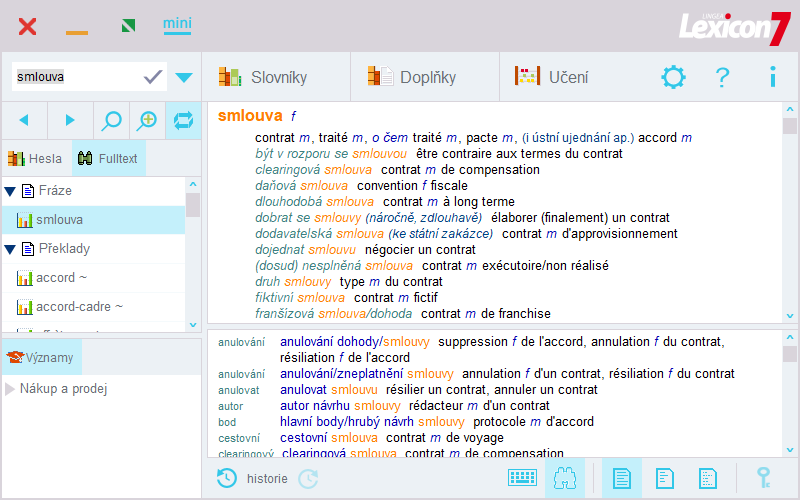Collapse the Překlady tree group
Viewport: 800px width, 500px height.
pyautogui.click(x=10, y=249)
